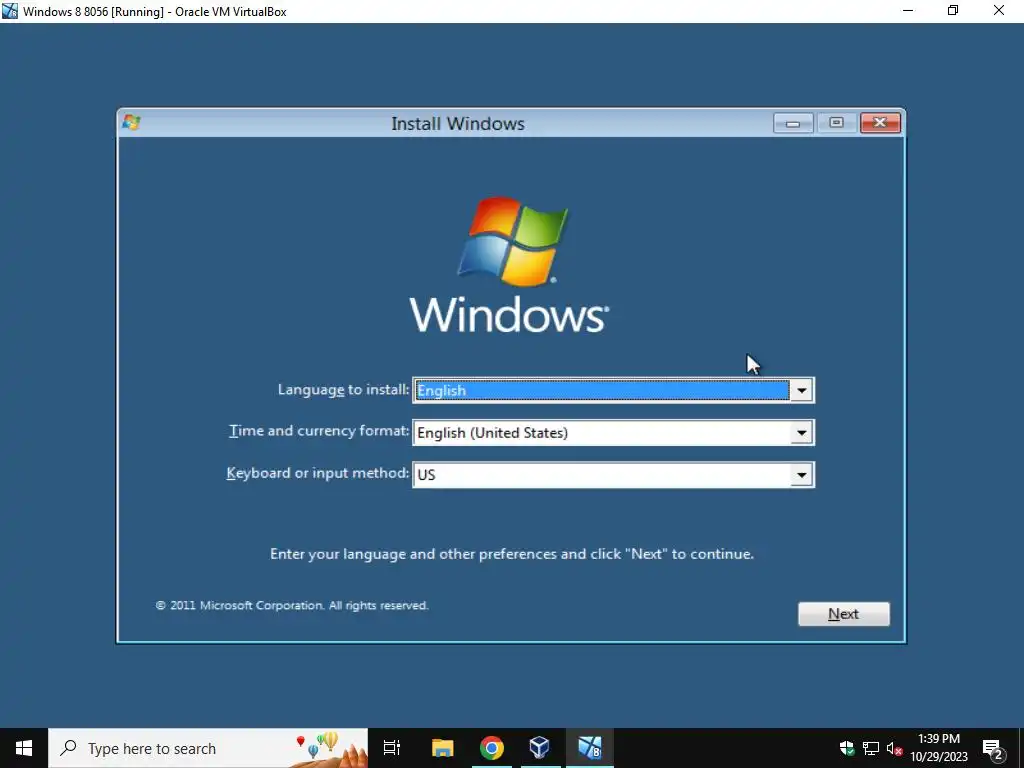
Task: Open File Explorer from the taskbar
Action: coord(442,748)
